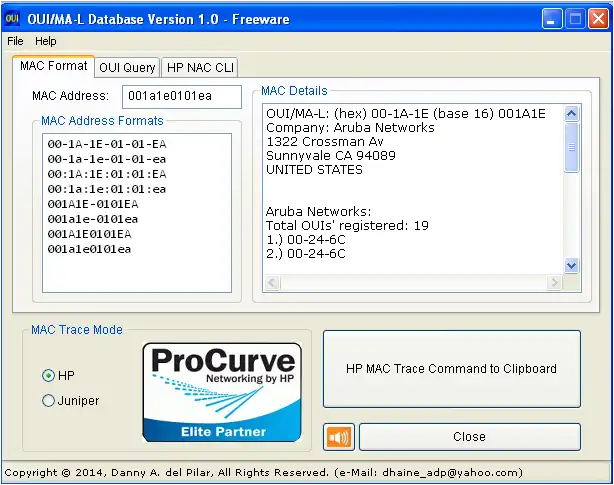Close the window with red X

coord(598,18)
